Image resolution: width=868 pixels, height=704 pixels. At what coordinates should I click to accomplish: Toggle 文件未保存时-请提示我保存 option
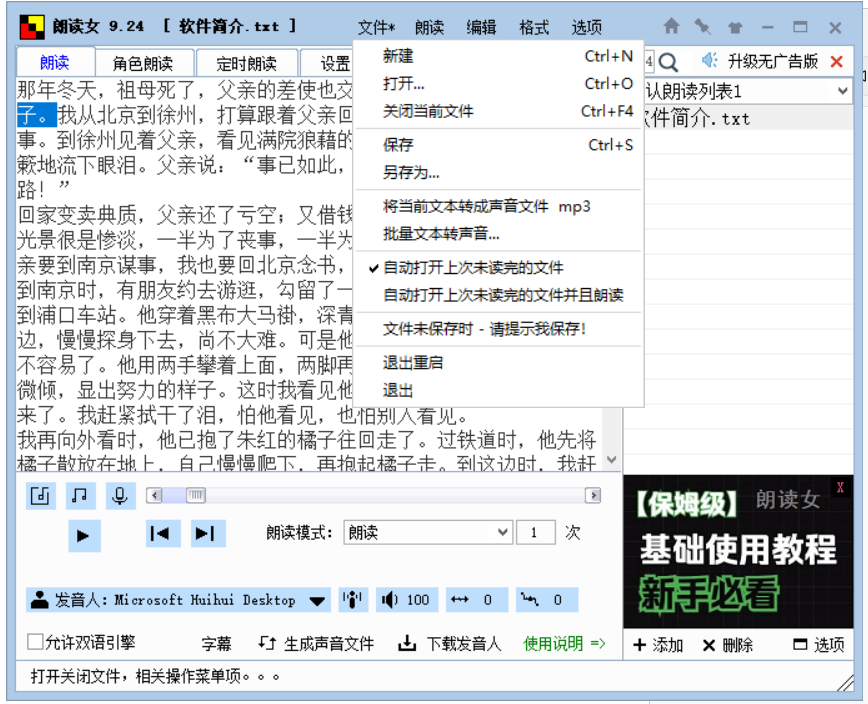(x=484, y=329)
